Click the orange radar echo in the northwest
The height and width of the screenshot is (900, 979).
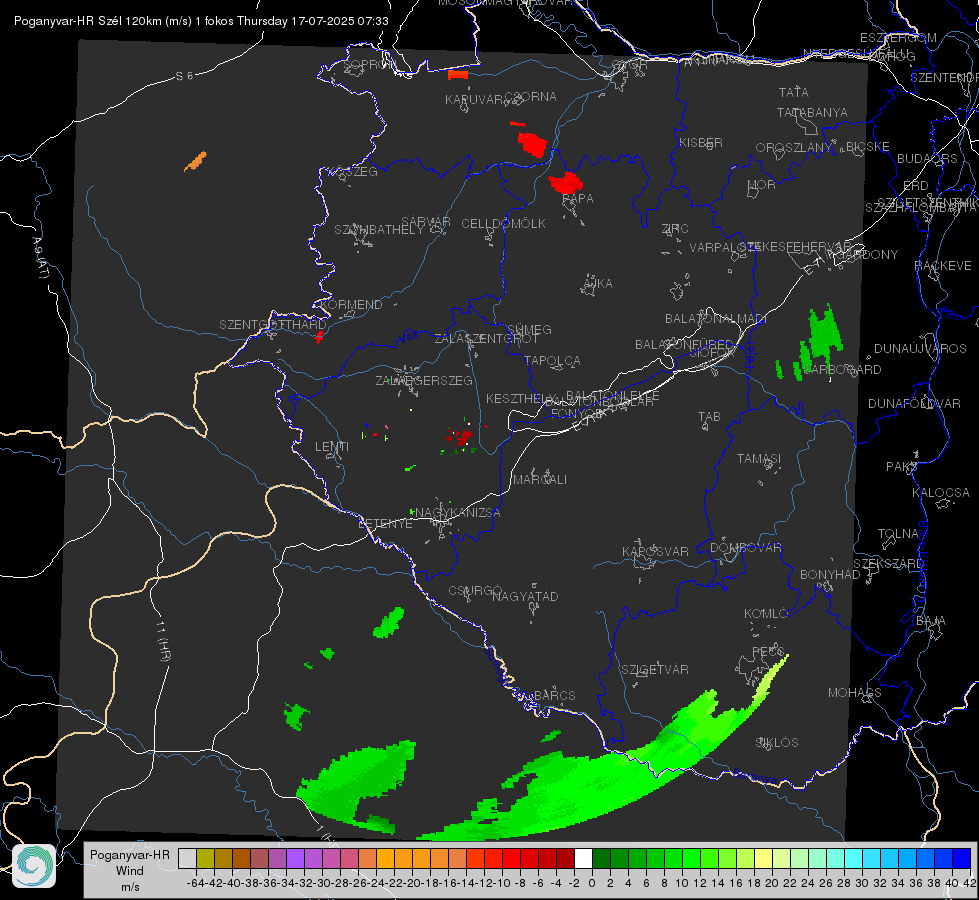(x=195, y=161)
